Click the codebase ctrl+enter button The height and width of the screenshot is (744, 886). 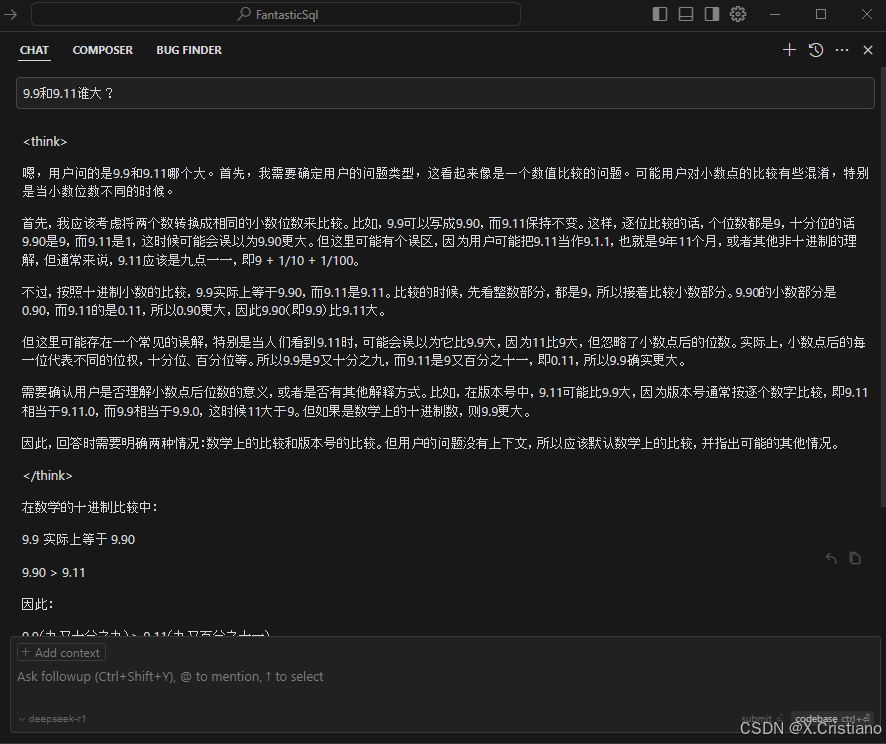coord(832,719)
